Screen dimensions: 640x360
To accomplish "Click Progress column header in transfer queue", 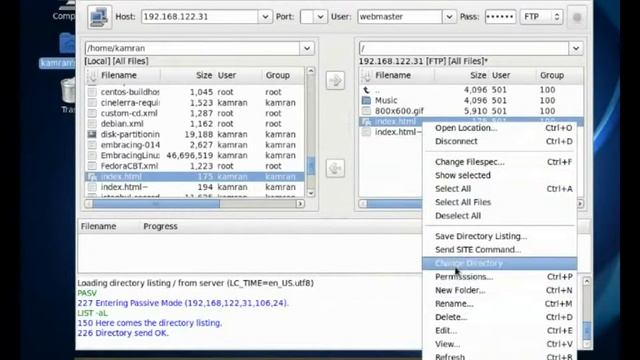I will point(160,227).
